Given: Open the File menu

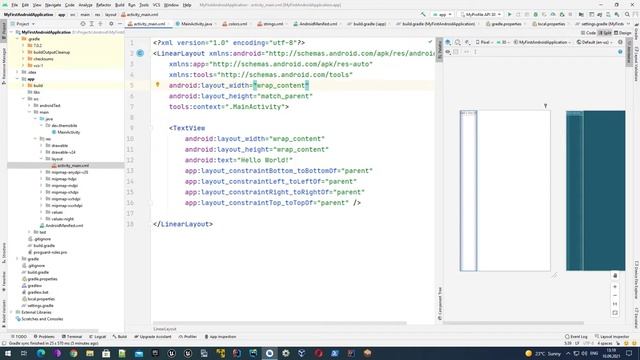Looking at the screenshot, I should click(x=15, y=5).
